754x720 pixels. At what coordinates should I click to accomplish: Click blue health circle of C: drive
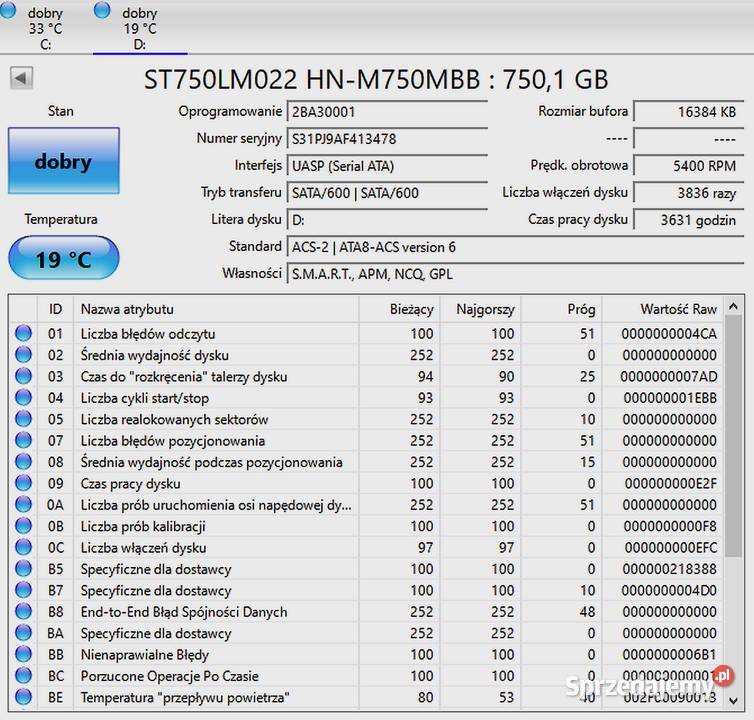8,10
